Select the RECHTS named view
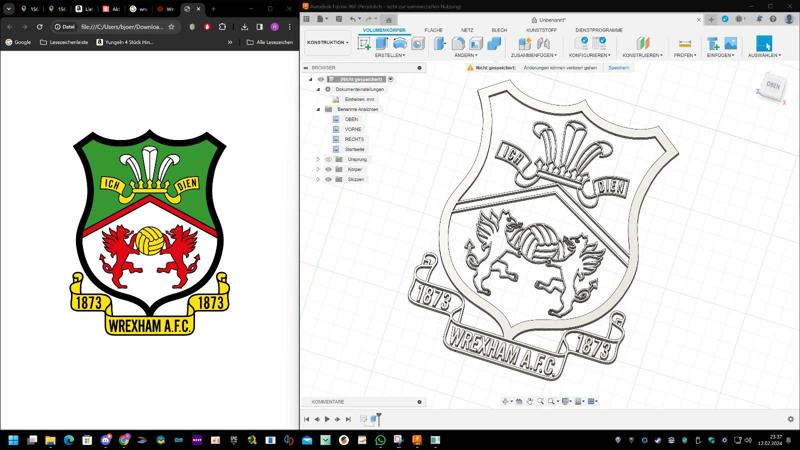 (354, 139)
